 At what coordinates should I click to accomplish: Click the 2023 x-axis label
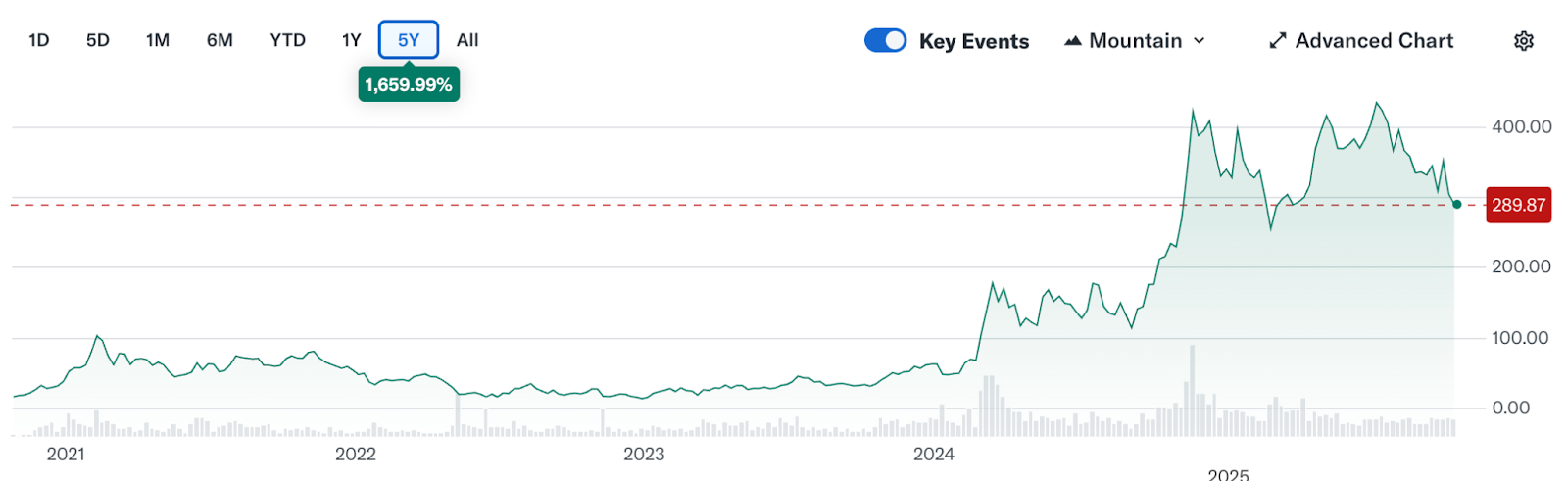point(644,454)
